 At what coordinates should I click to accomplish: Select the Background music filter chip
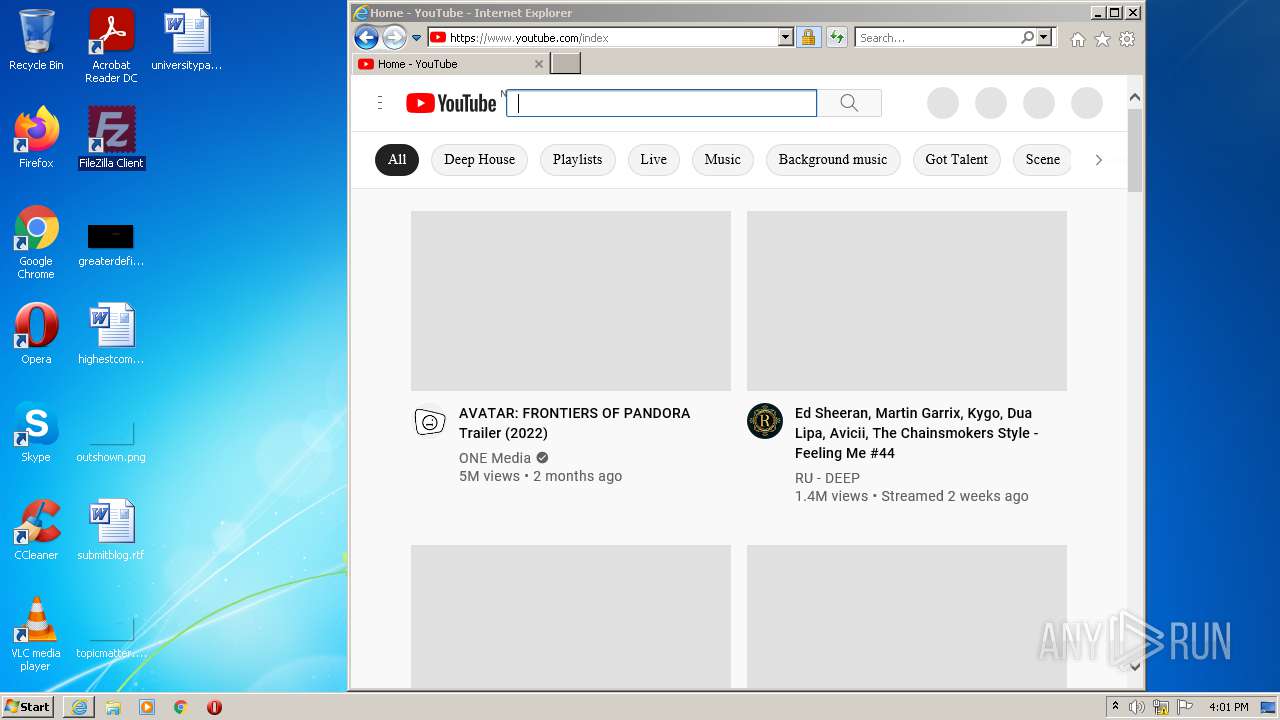tap(833, 160)
